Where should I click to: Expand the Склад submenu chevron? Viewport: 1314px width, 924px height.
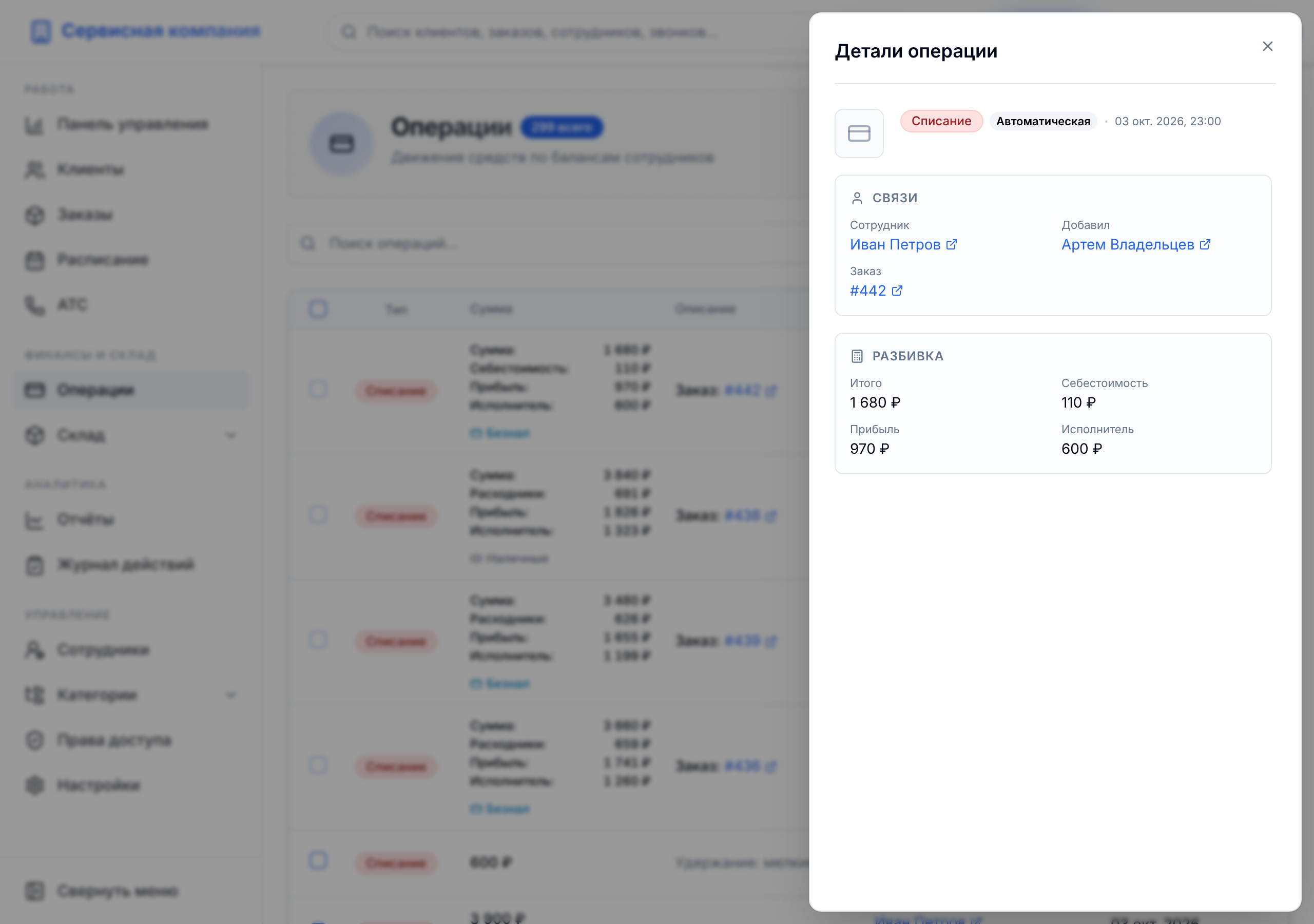click(x=230, y=436)
